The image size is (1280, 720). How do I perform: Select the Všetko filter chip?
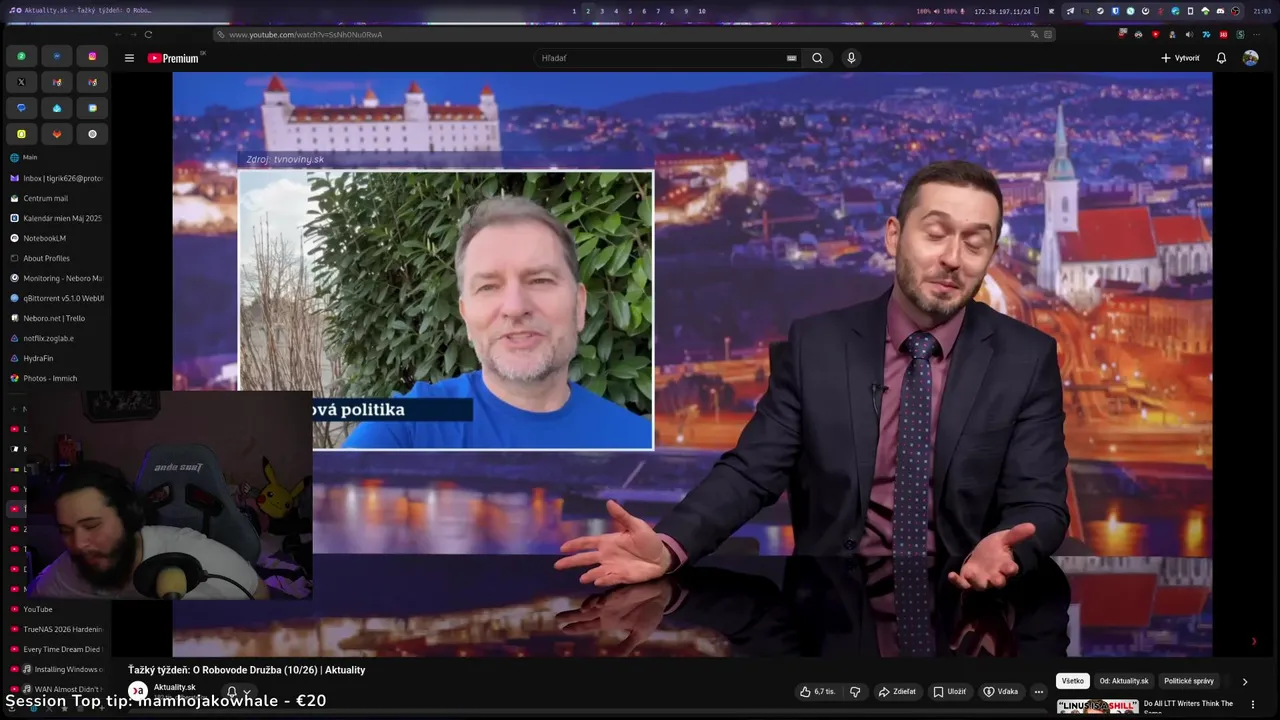1073,681
